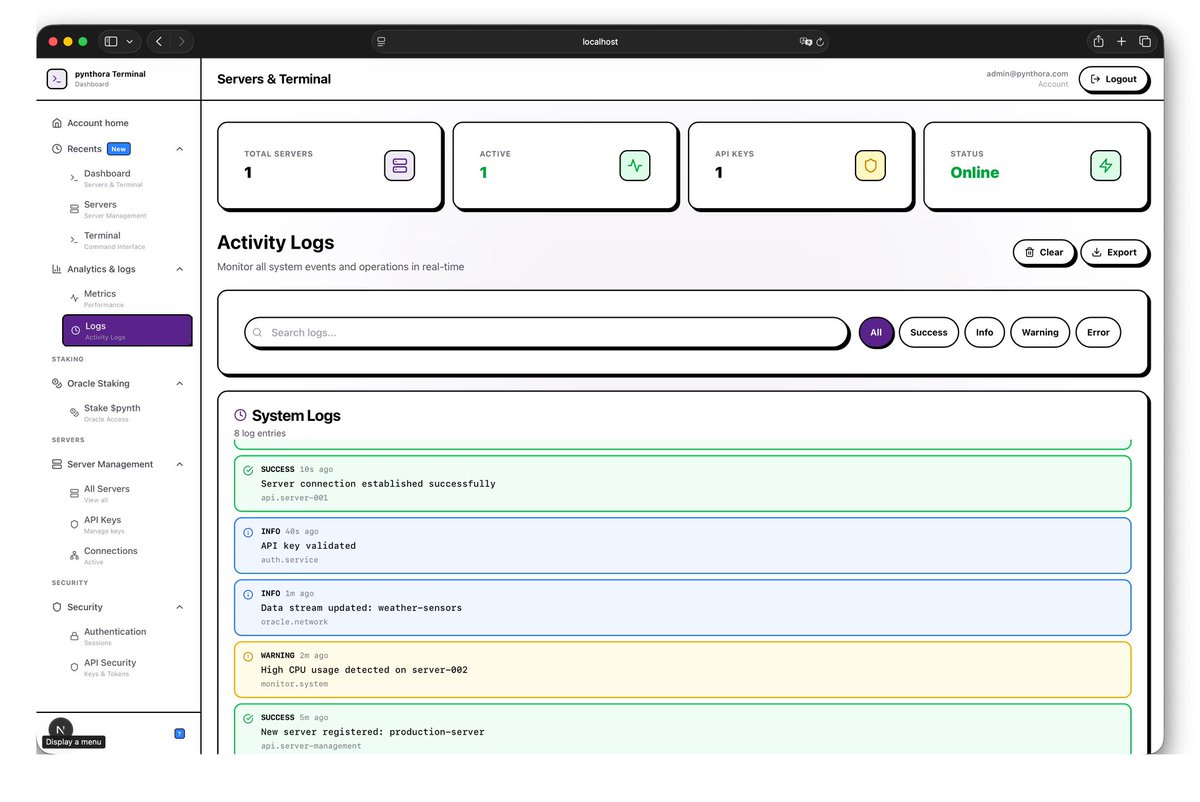Collapse the Recents section

pos(180,149)
